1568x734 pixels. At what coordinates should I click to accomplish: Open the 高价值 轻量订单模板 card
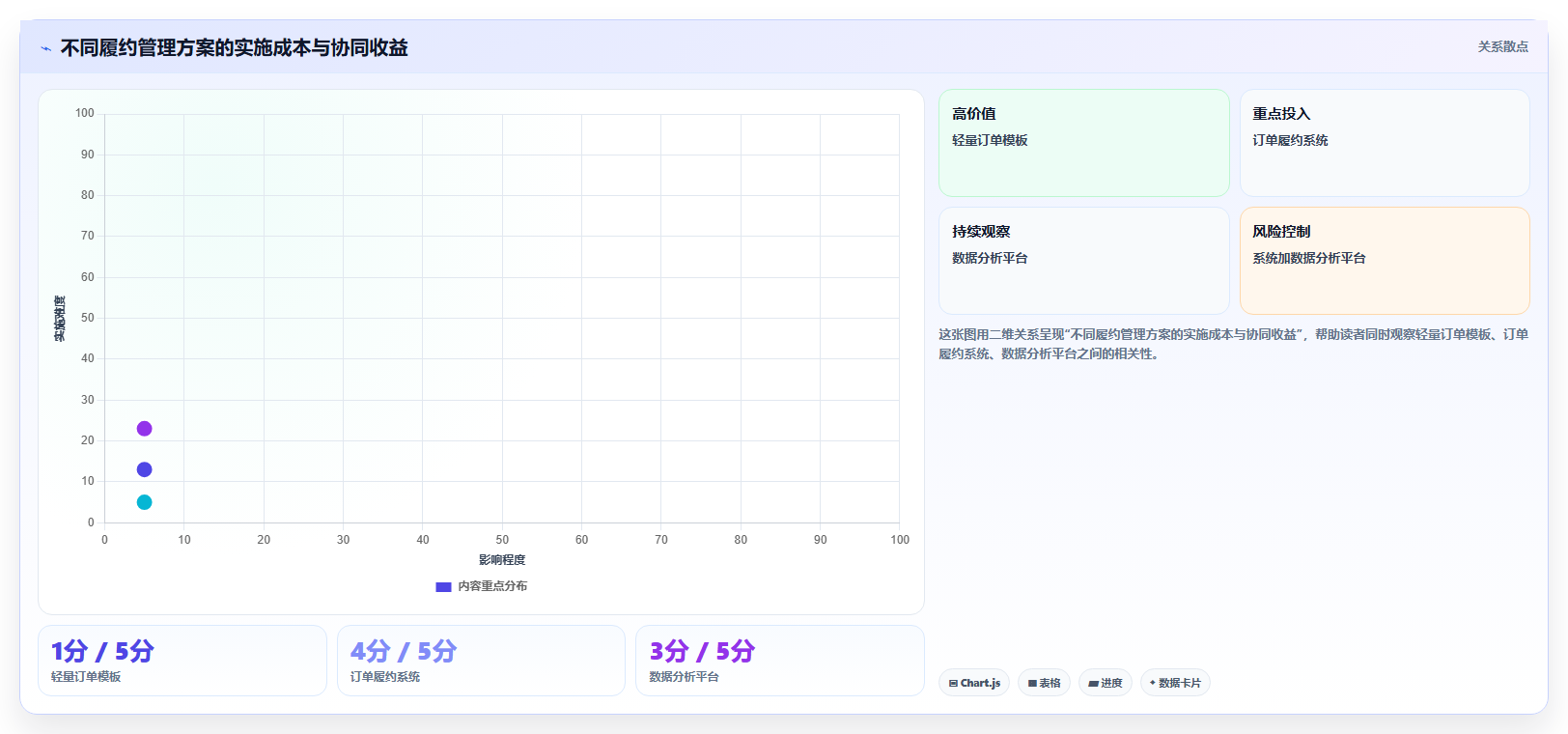1083,143
